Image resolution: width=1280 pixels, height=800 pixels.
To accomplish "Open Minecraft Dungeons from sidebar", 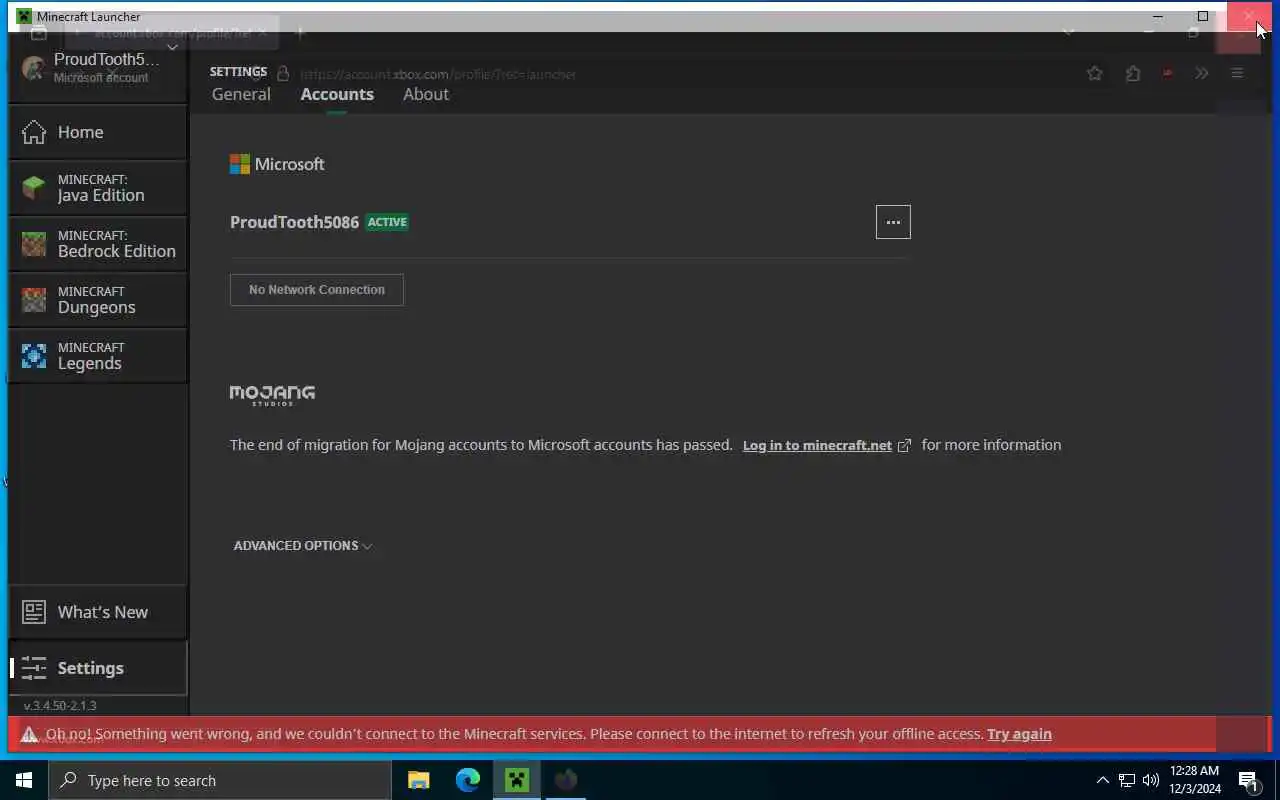I will click(98, 300).
